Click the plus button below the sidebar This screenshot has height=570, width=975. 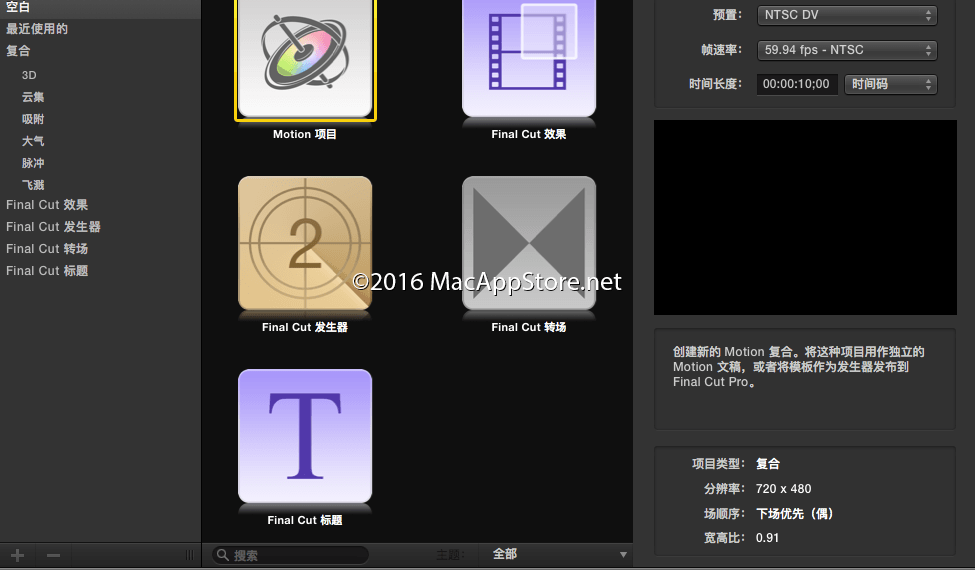18,555
